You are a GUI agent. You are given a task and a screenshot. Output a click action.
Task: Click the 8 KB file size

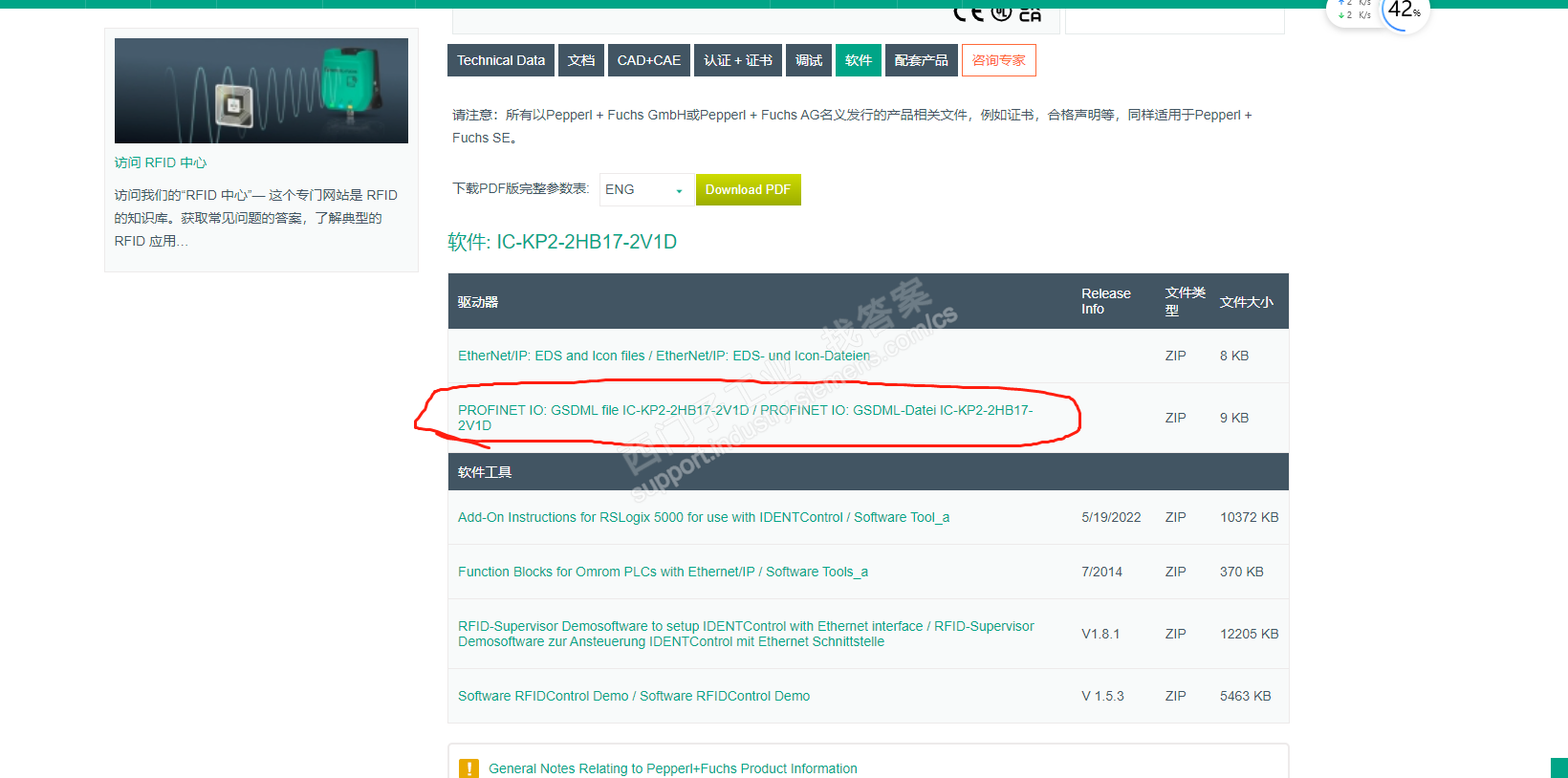[x=1234, y=356]
